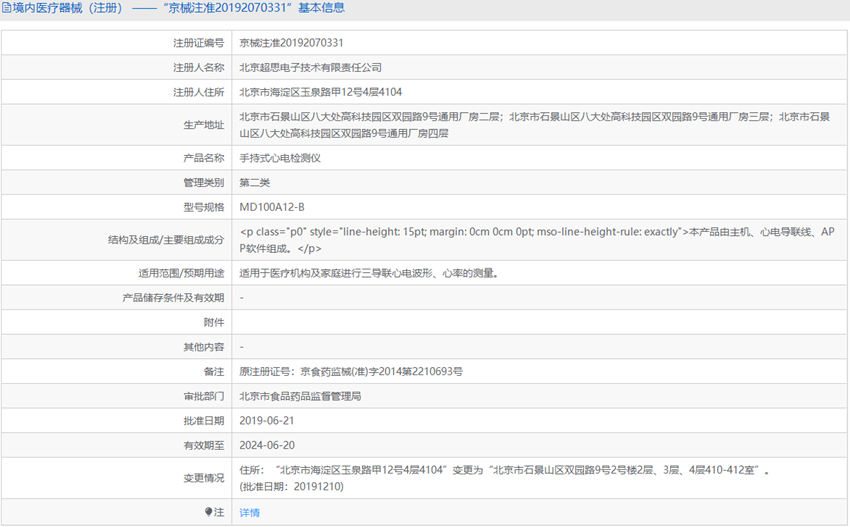Click the bulb icon beside 注 label

click(208, 512)
